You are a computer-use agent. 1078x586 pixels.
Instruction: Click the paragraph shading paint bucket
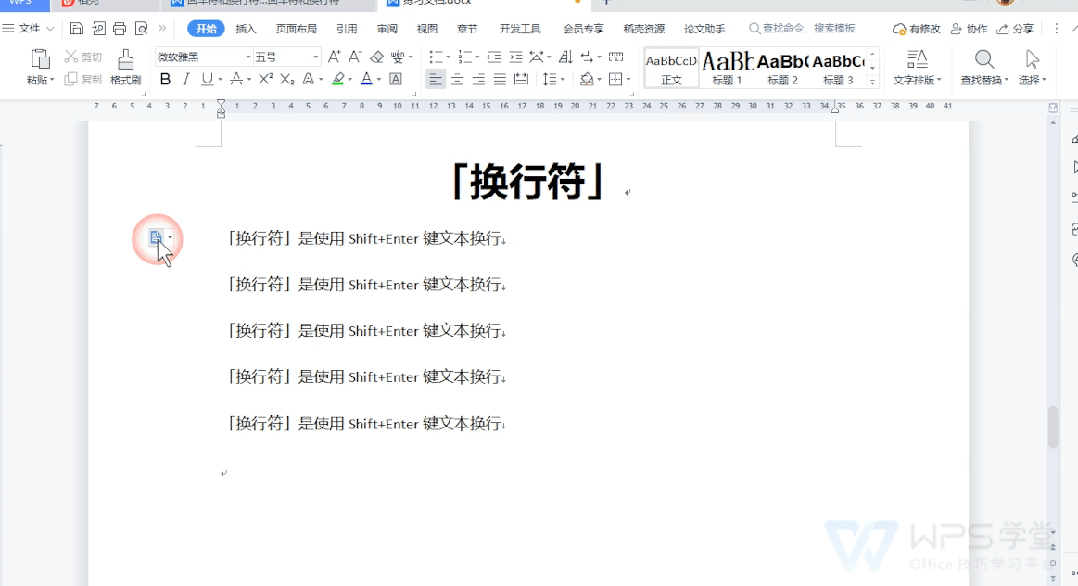(x=586, y=79)
